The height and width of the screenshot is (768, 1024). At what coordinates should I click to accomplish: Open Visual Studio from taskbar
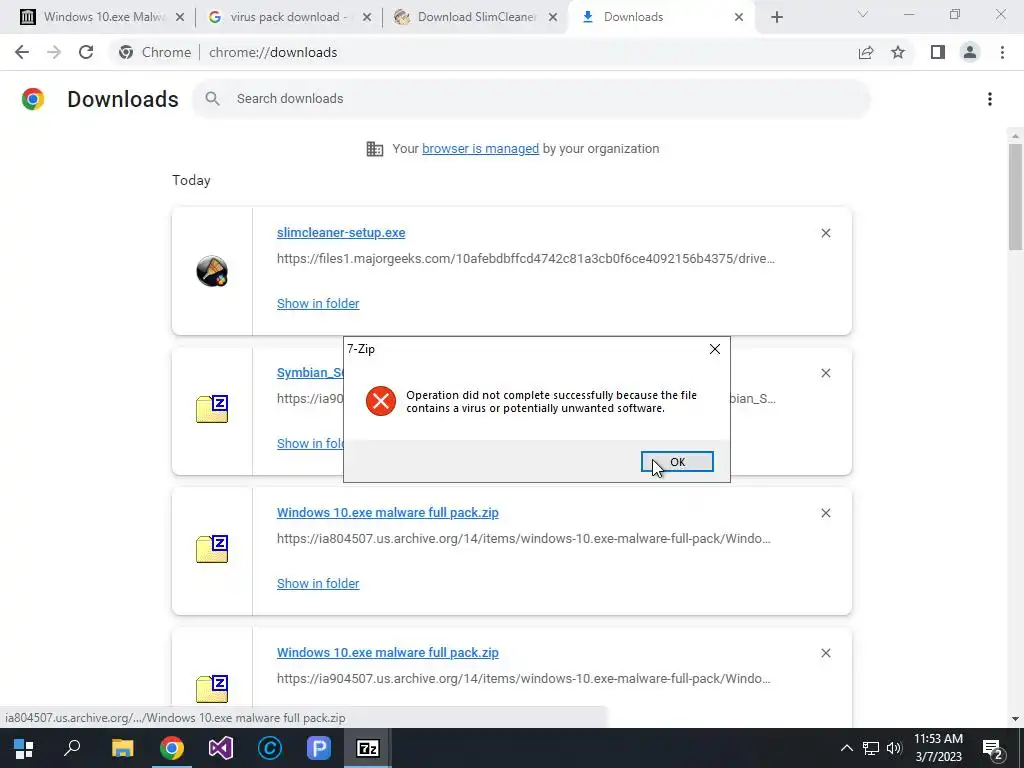pyautogui.click(x=221, y=748)
